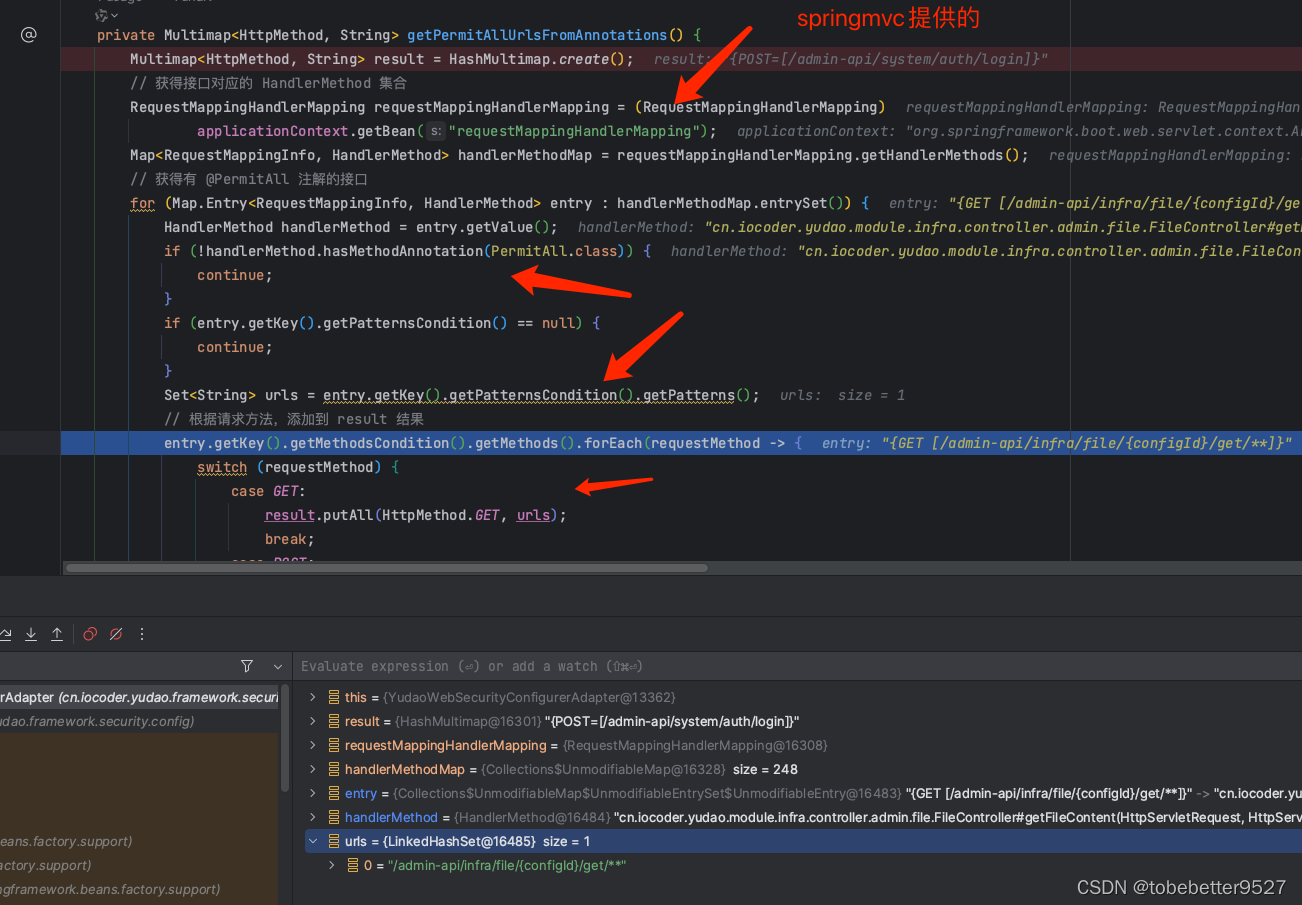The width and height of the screenshot is (1302, 905).
Task: Open the View Breakpoints dialog icon
Action: [x=90, y=634]
